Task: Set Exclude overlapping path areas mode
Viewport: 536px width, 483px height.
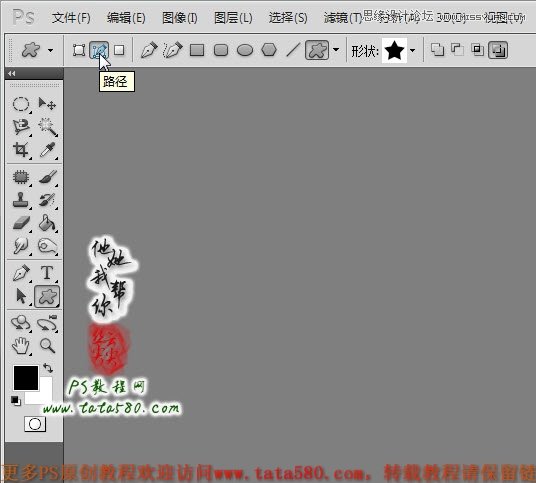Action: (498, 50)
